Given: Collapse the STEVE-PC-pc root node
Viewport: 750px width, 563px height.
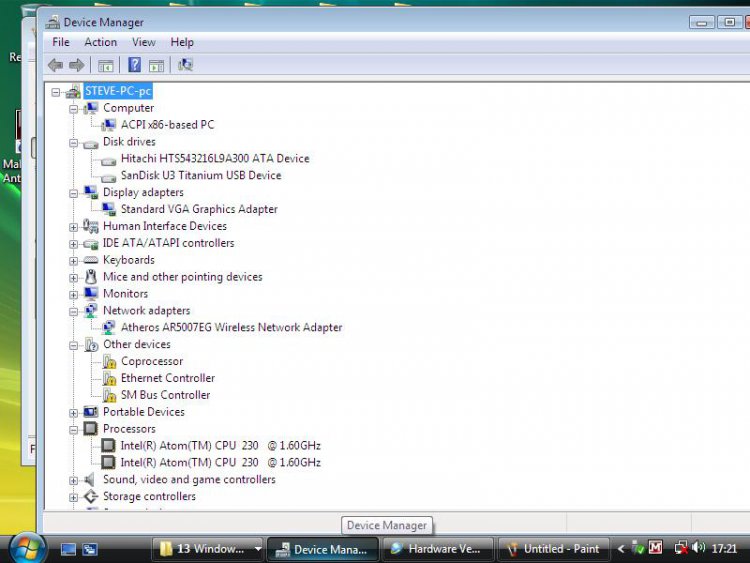Looking at the screenshot, I should pyautogui.click(x=55, y=92).
